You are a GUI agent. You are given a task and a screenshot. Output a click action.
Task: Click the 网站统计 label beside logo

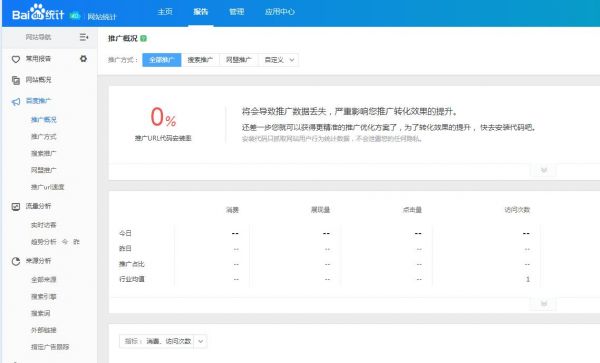pos(102,16)
